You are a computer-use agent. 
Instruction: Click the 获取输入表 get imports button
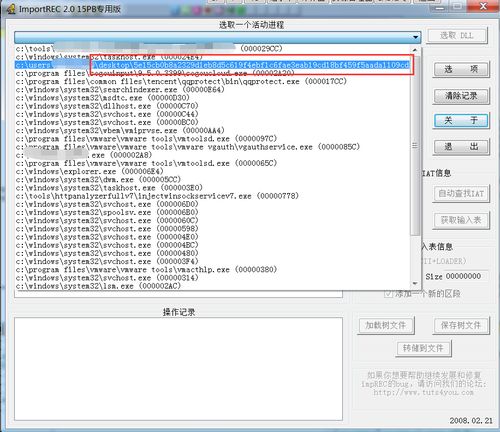point(461,220)
